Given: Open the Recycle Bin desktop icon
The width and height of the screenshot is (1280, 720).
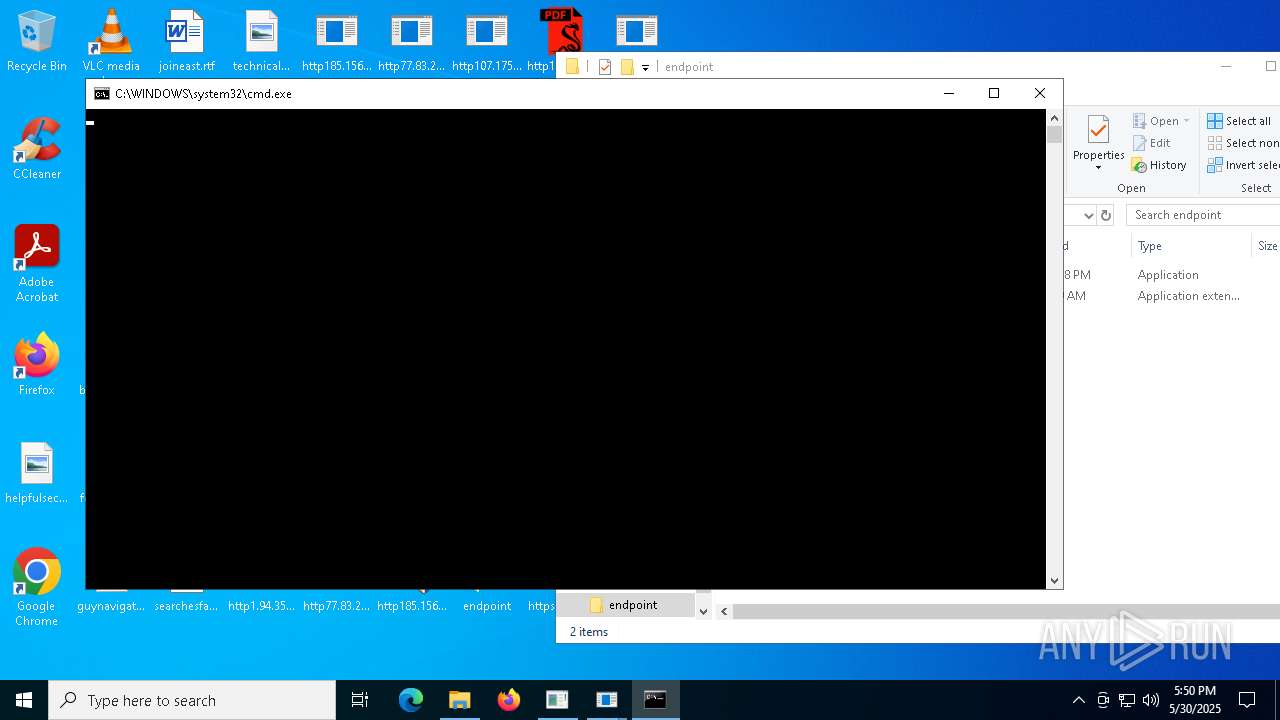Looking at the screenshot, I should tap(37, 40).
